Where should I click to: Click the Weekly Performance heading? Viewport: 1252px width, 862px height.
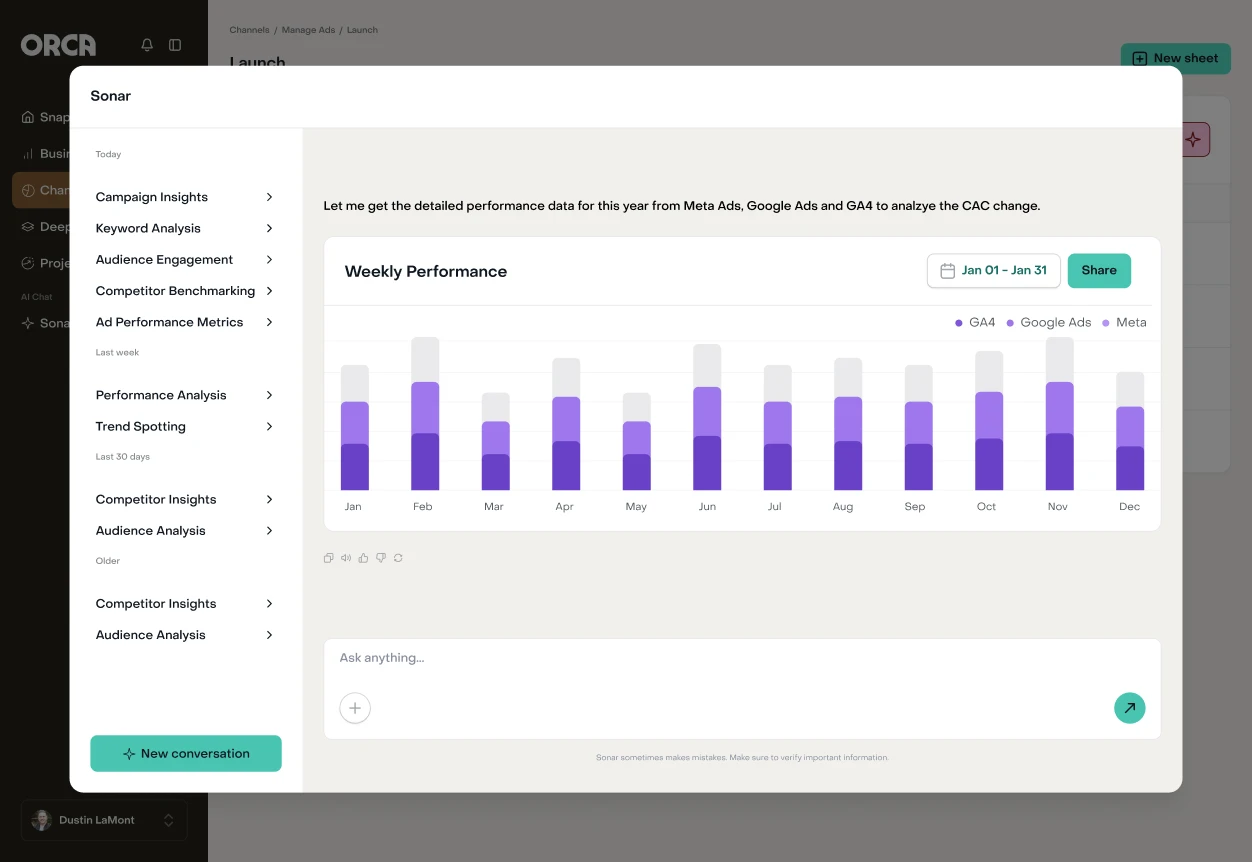(426, 271)
